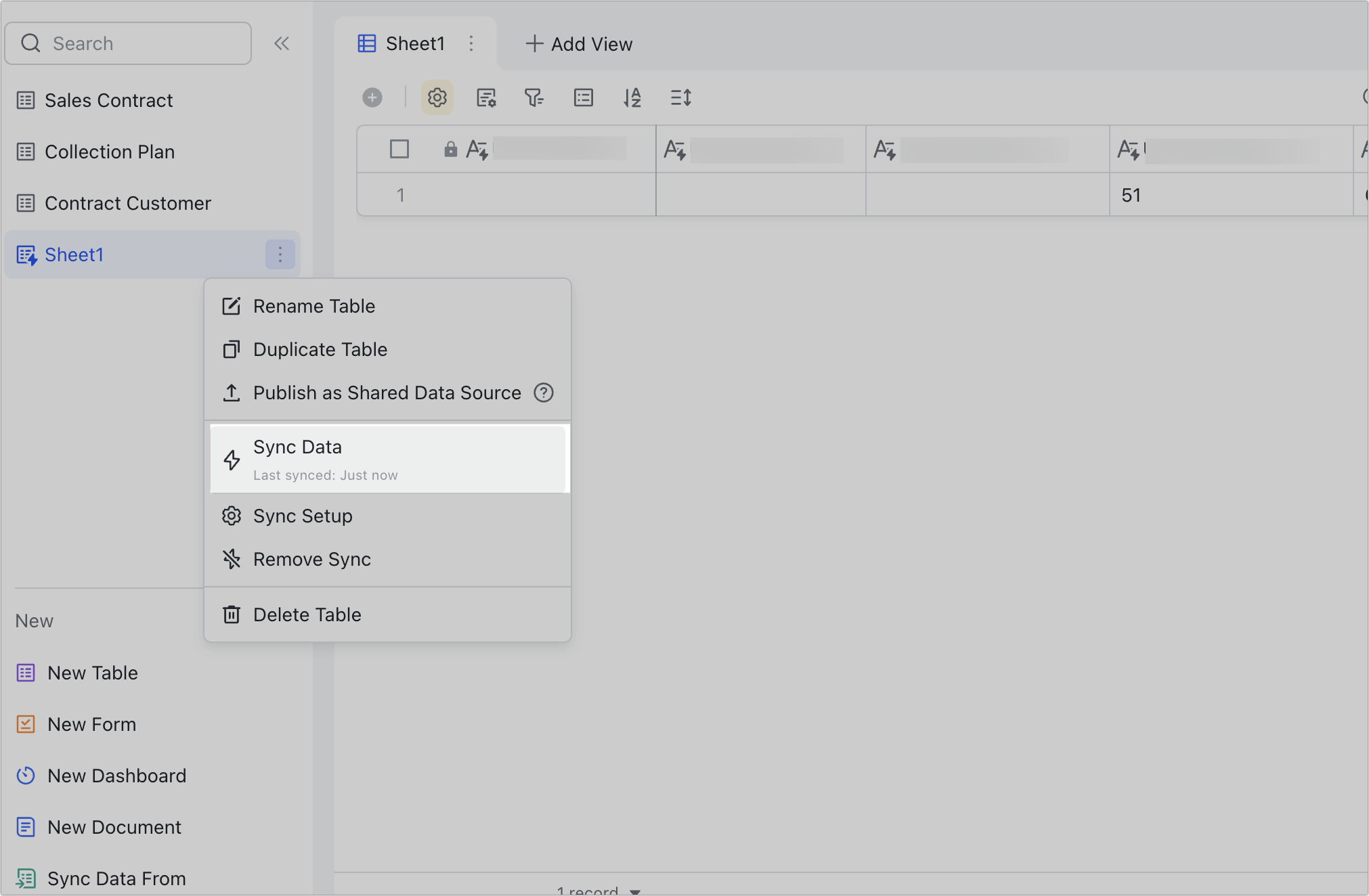Create a New Dashboard from the sidebar

(116, 776)
